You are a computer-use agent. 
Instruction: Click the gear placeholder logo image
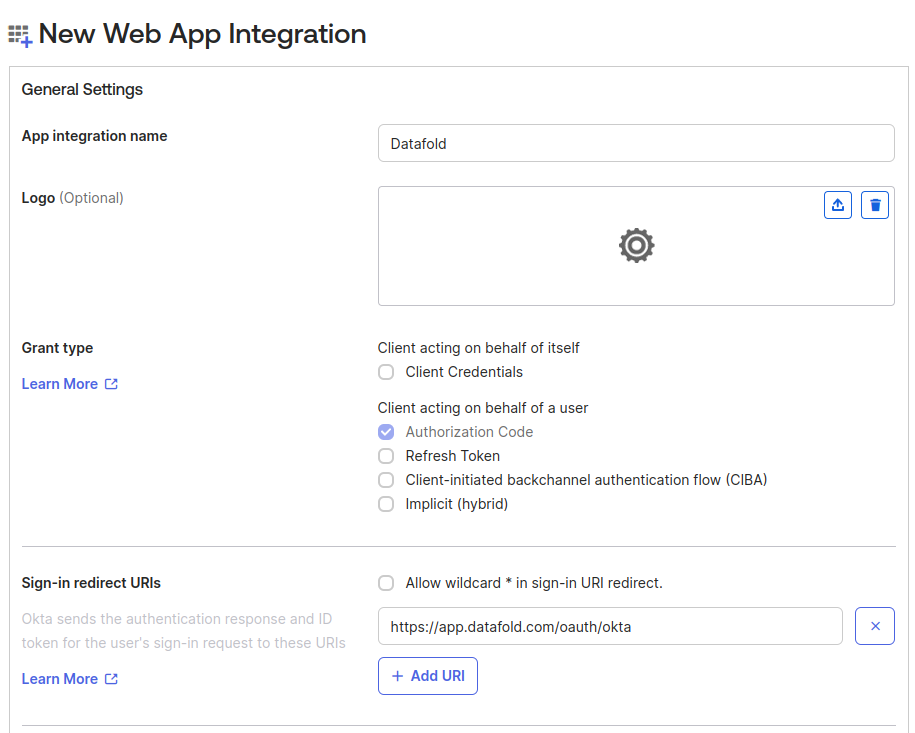click(636, 245)
